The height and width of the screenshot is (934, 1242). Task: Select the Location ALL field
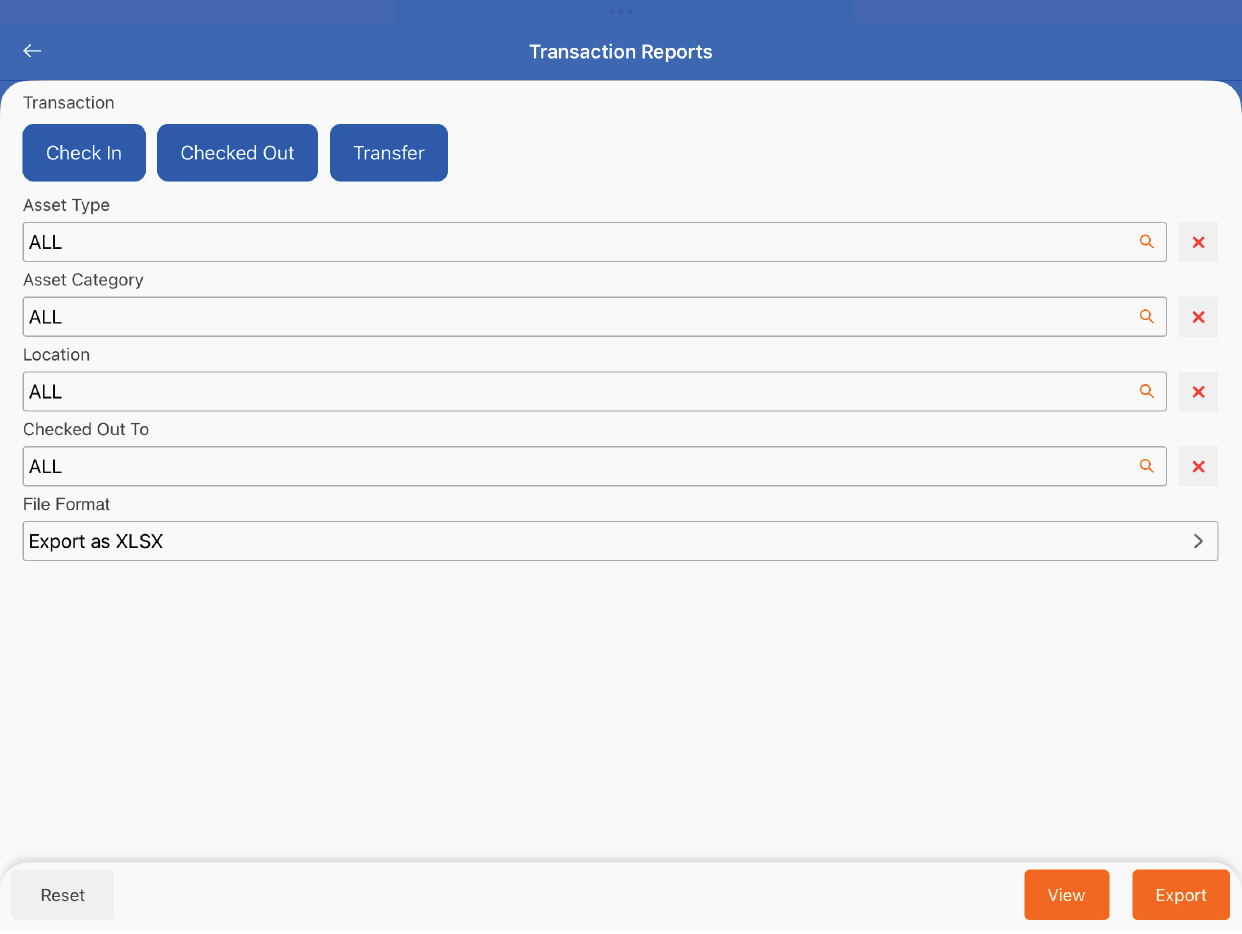594,391
